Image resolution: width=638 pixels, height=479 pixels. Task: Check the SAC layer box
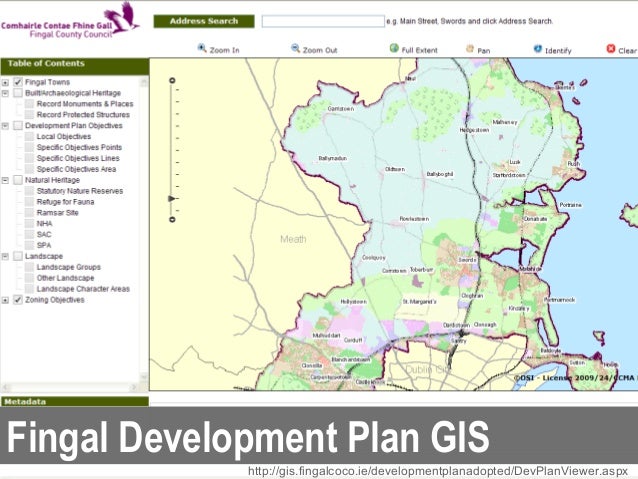(x=29, y=234)
